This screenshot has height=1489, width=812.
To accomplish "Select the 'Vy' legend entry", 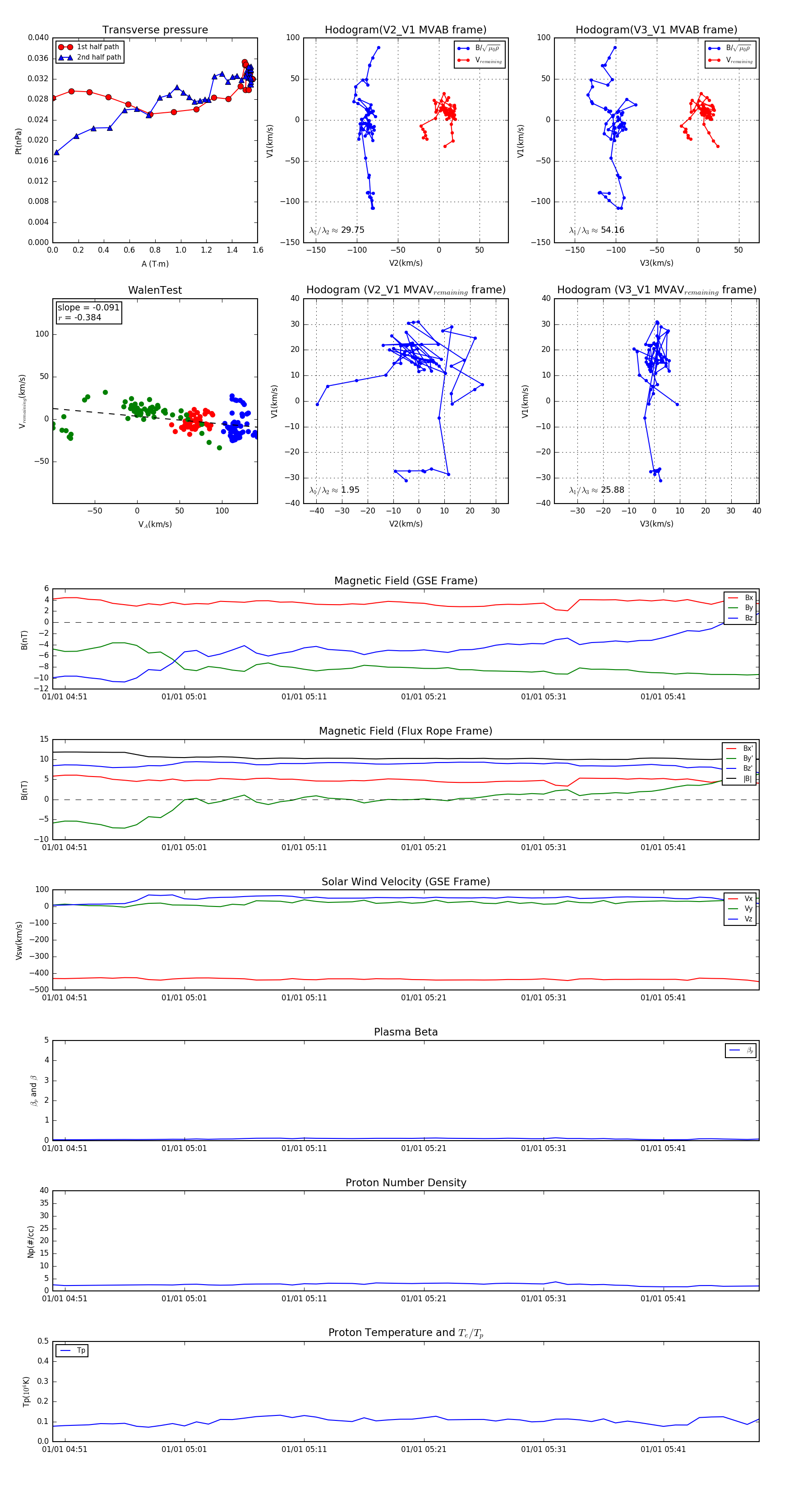I will [x=741, y=909].
